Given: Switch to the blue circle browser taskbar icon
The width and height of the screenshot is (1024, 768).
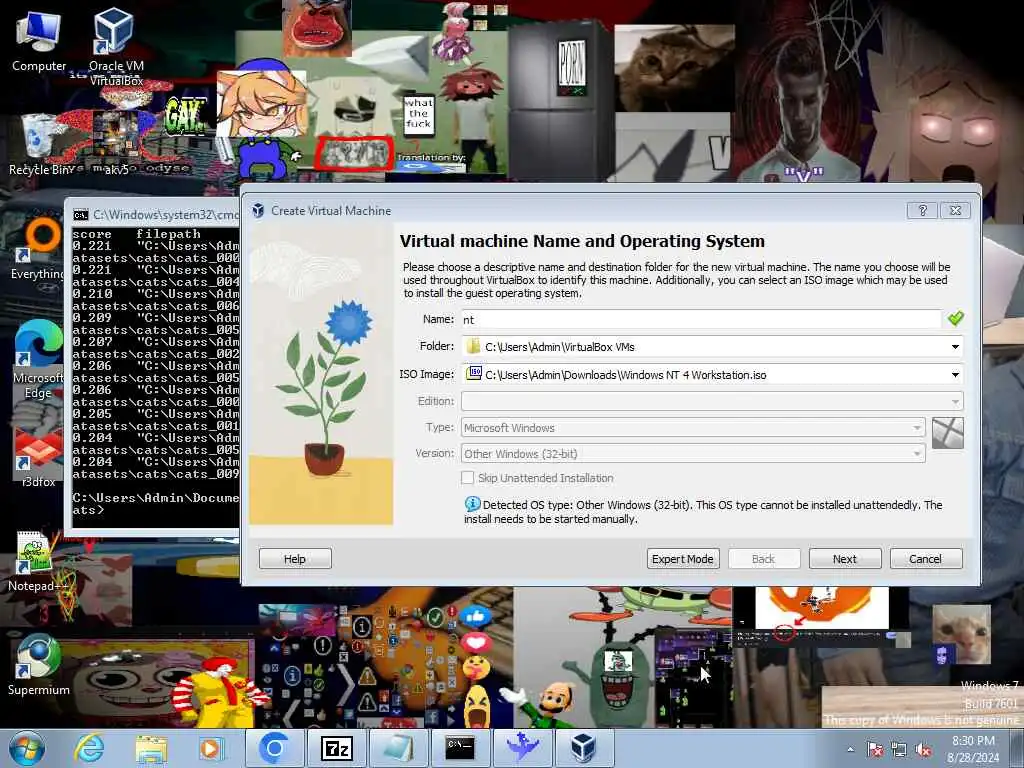Looking at the screenshot, I should pos(274,748).
